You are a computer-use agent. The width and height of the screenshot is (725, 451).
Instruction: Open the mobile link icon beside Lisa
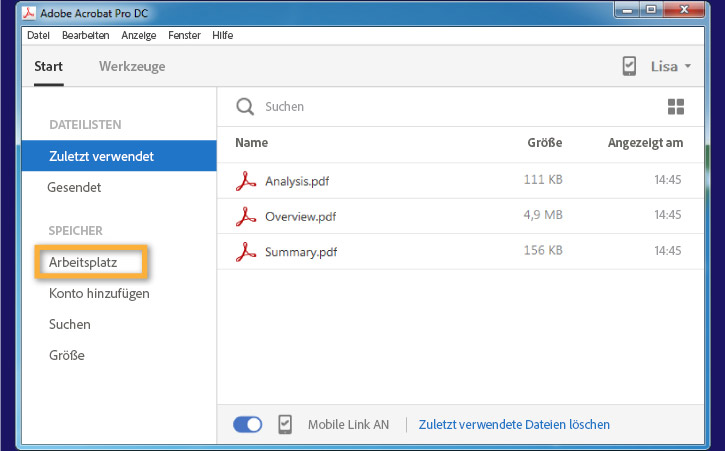[x=629, y=66]
